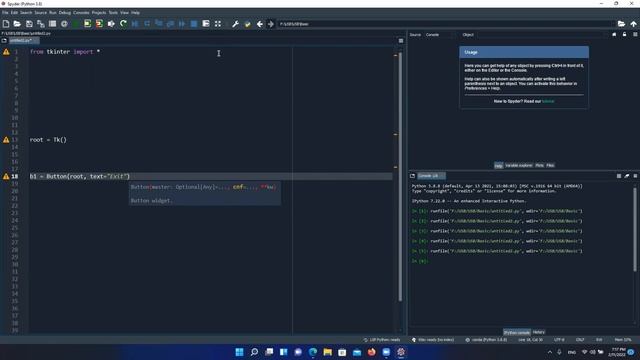The width and height of the screenshot is (640, 360).
Task: Create a new file from the toolbar
Action: pyautogui.click(x=6, y=24)
